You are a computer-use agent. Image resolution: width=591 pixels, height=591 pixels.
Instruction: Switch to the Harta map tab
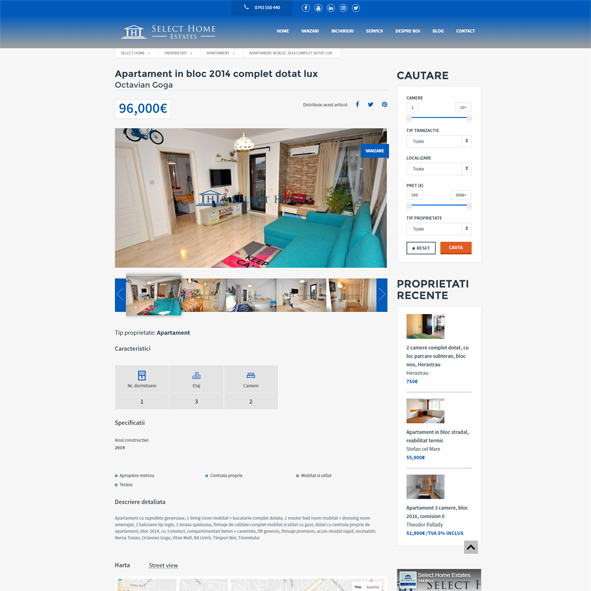click(x=122, y=565)
